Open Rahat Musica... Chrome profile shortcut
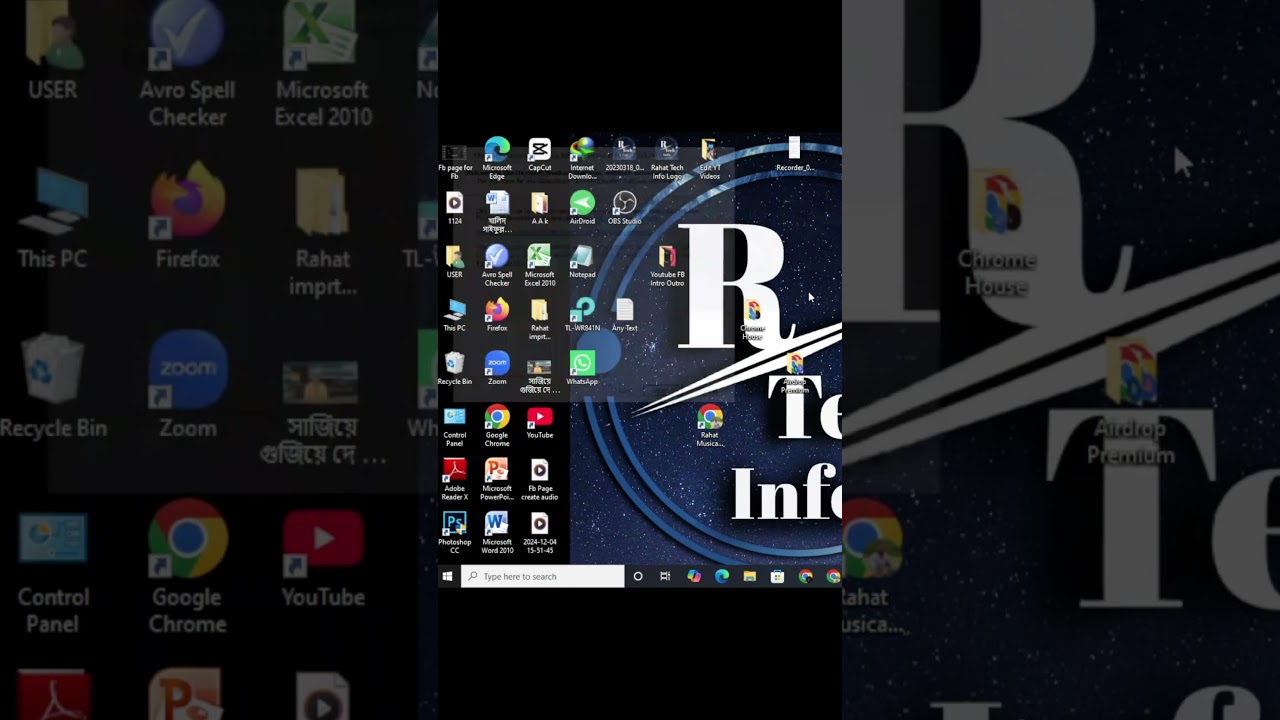This screenshot has height=720, width=1280. 710,426
